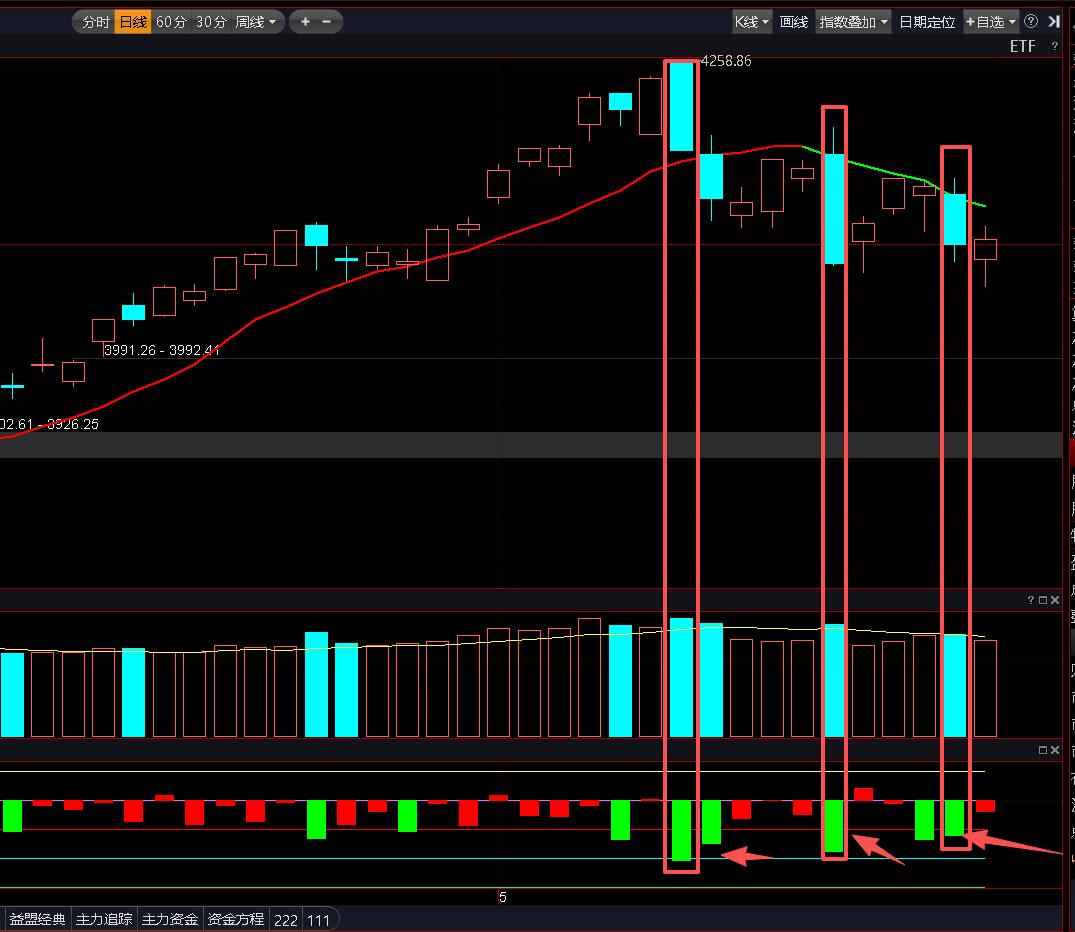Maximize the volume indicator panel
This screenshot has width=1075, height=932.
click(x=1043, y=600)
